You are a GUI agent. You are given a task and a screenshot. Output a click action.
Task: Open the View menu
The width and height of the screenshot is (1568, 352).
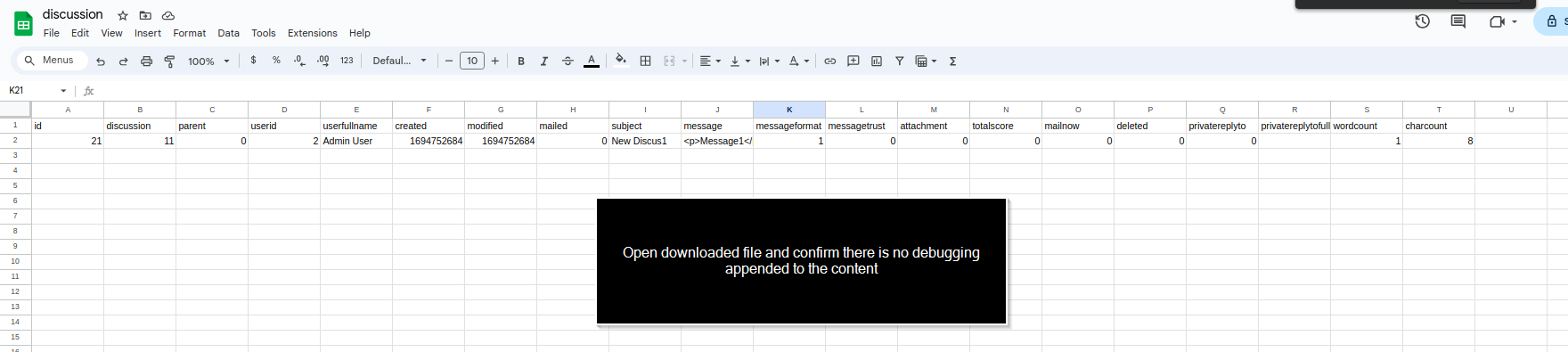(x=111, y=33)
